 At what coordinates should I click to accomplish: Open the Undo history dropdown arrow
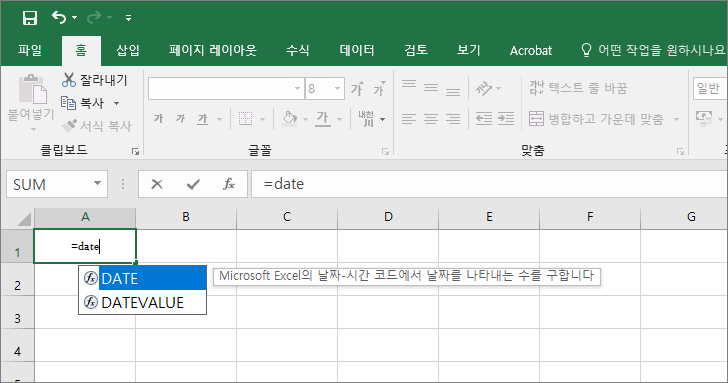tap(74, 18)
